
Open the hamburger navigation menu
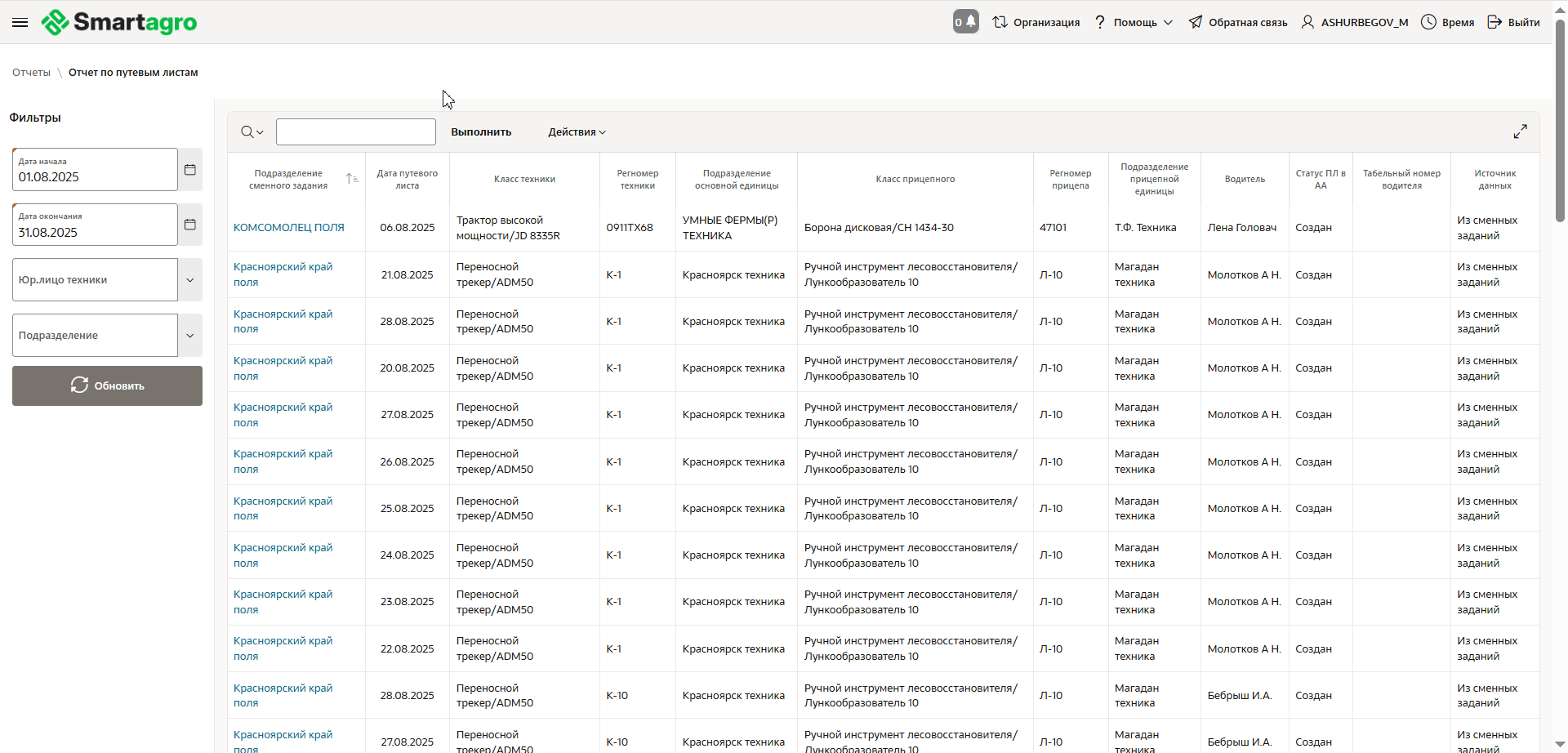20,22
